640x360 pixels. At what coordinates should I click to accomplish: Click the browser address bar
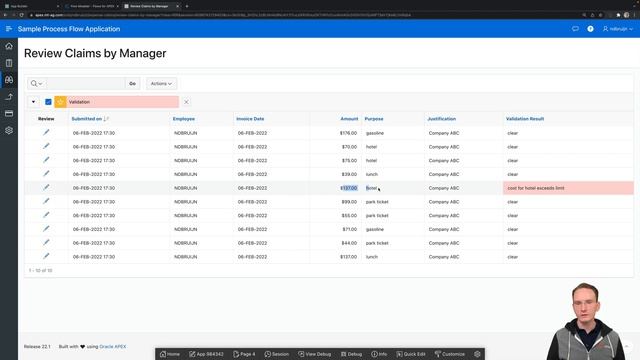tap(302, 15)
